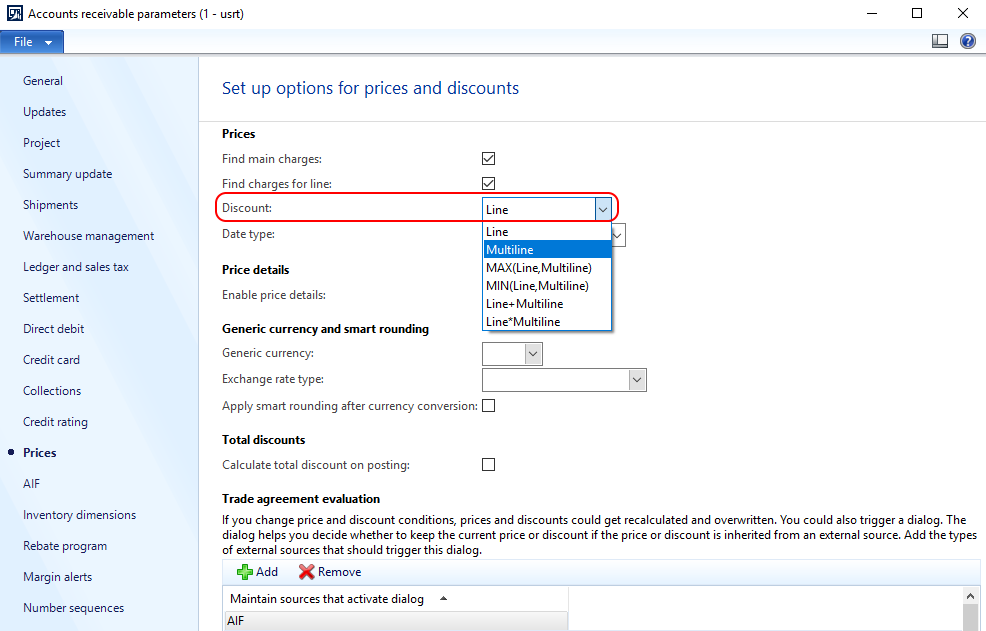Maximize the Accounts receivable parameters window

point(917,13)
